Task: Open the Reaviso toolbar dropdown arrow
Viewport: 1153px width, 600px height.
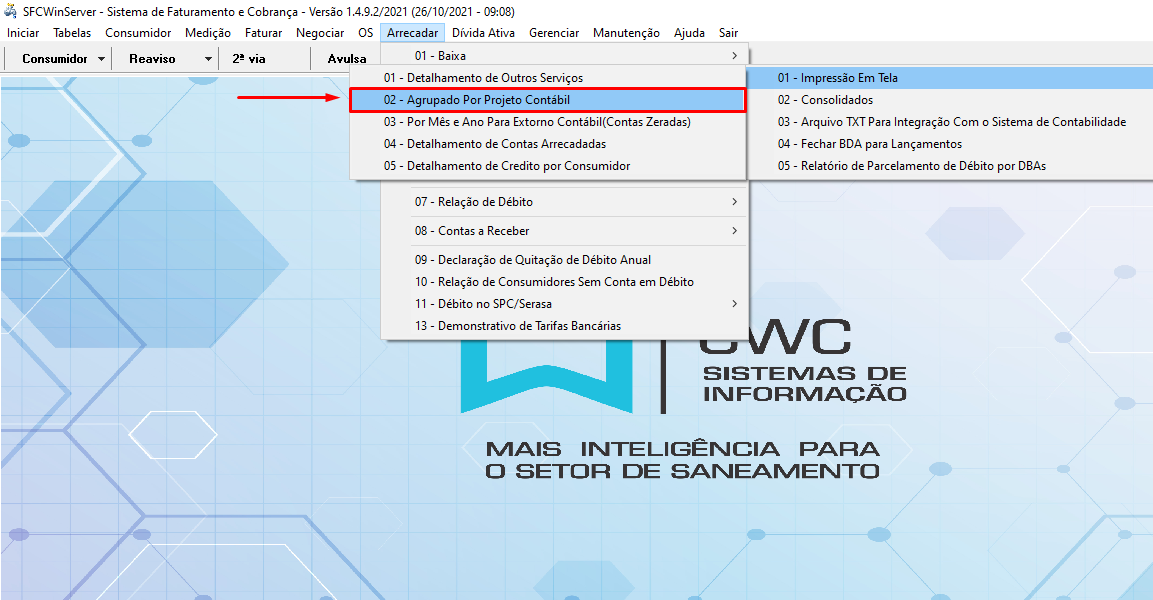Action: (x=208, y=59)
